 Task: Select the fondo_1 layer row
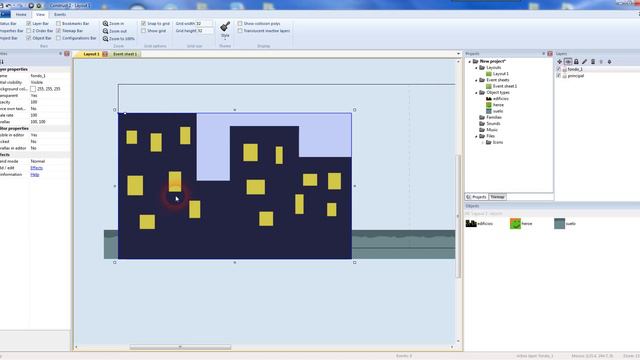tap(598, 69)
